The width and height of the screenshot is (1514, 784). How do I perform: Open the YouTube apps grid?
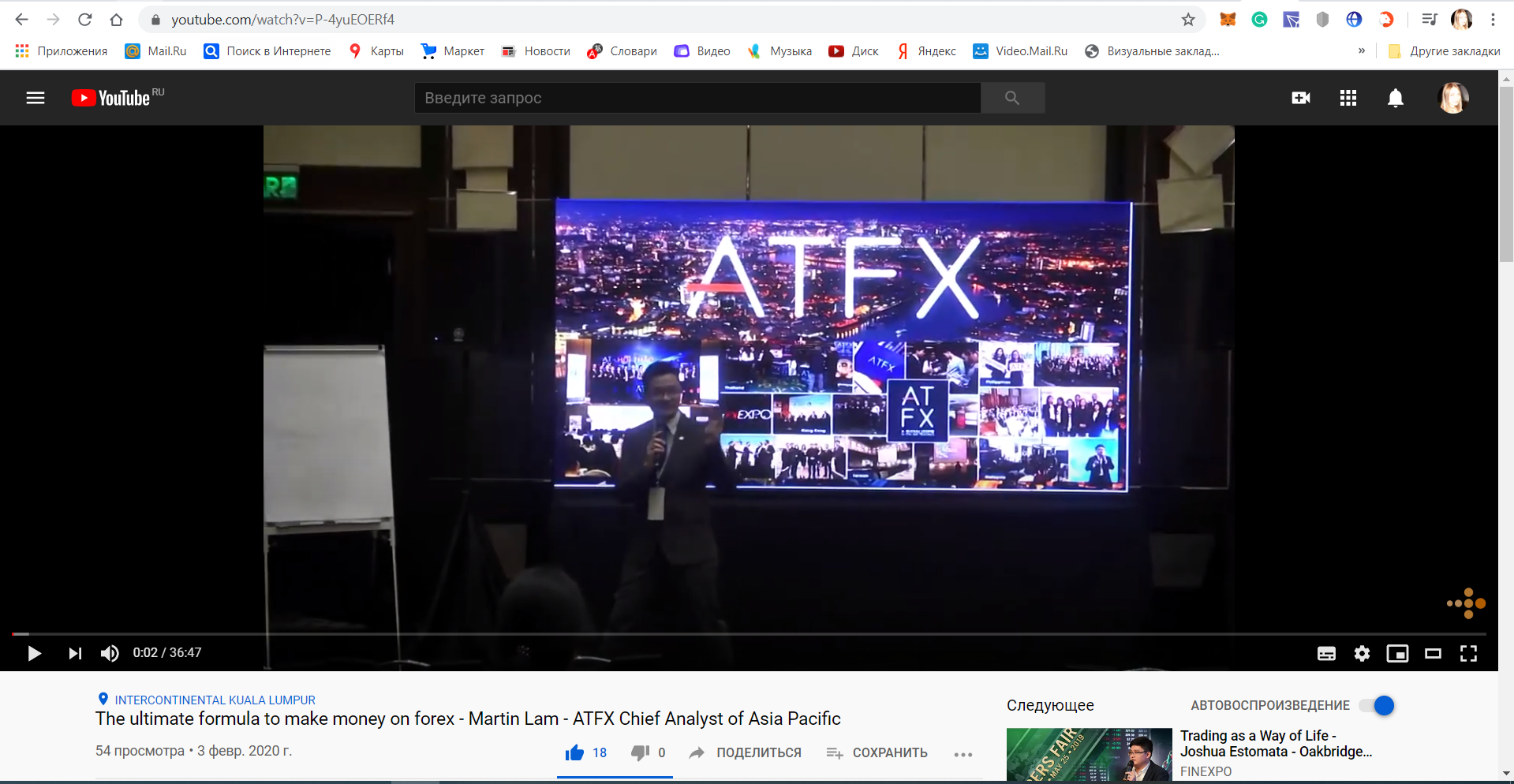(x=1348, y=98)
